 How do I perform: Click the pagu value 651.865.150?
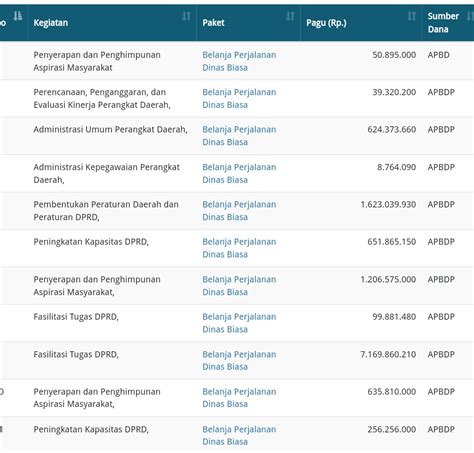[392, 242]
